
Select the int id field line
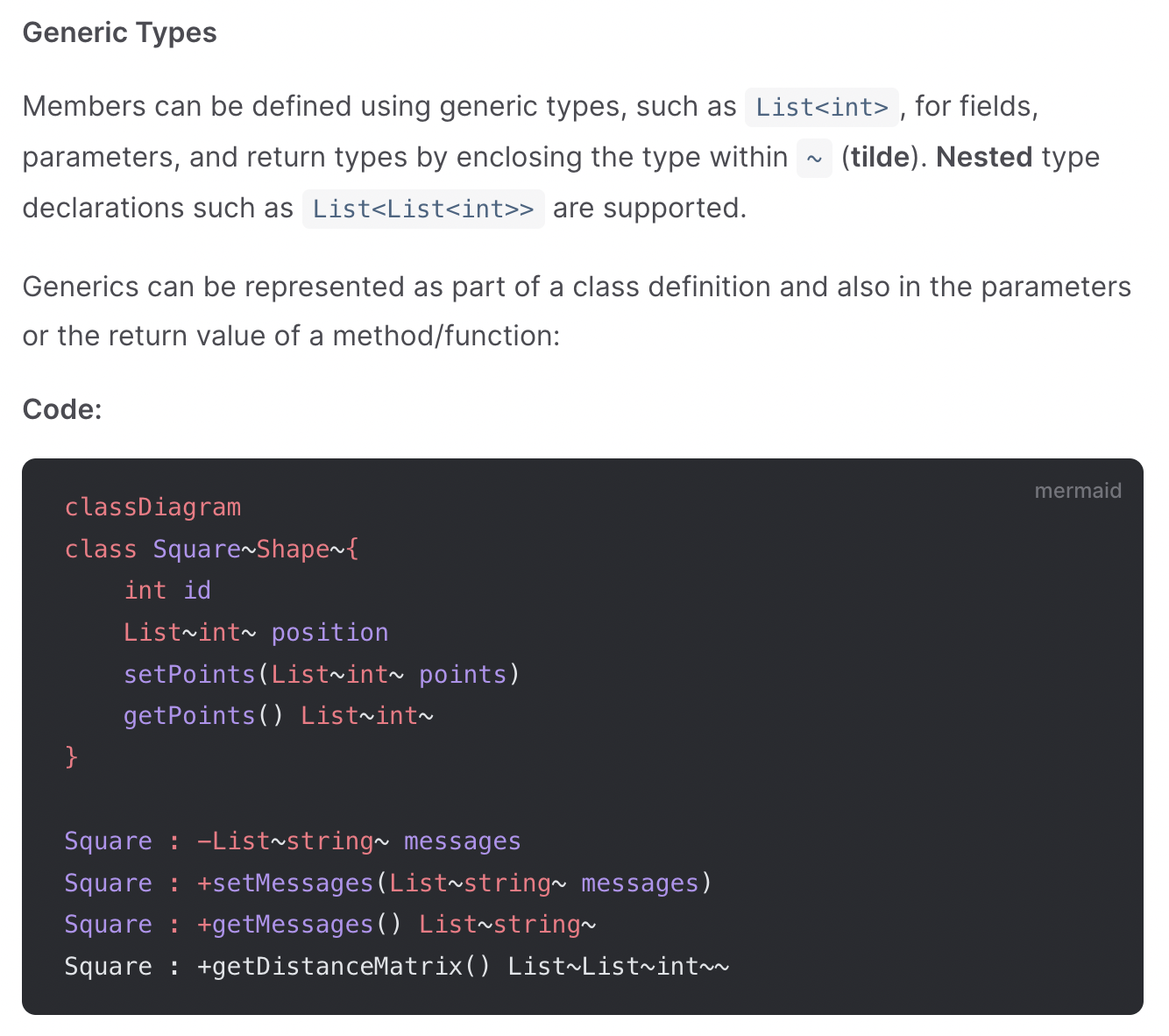[x=168, y=590]
